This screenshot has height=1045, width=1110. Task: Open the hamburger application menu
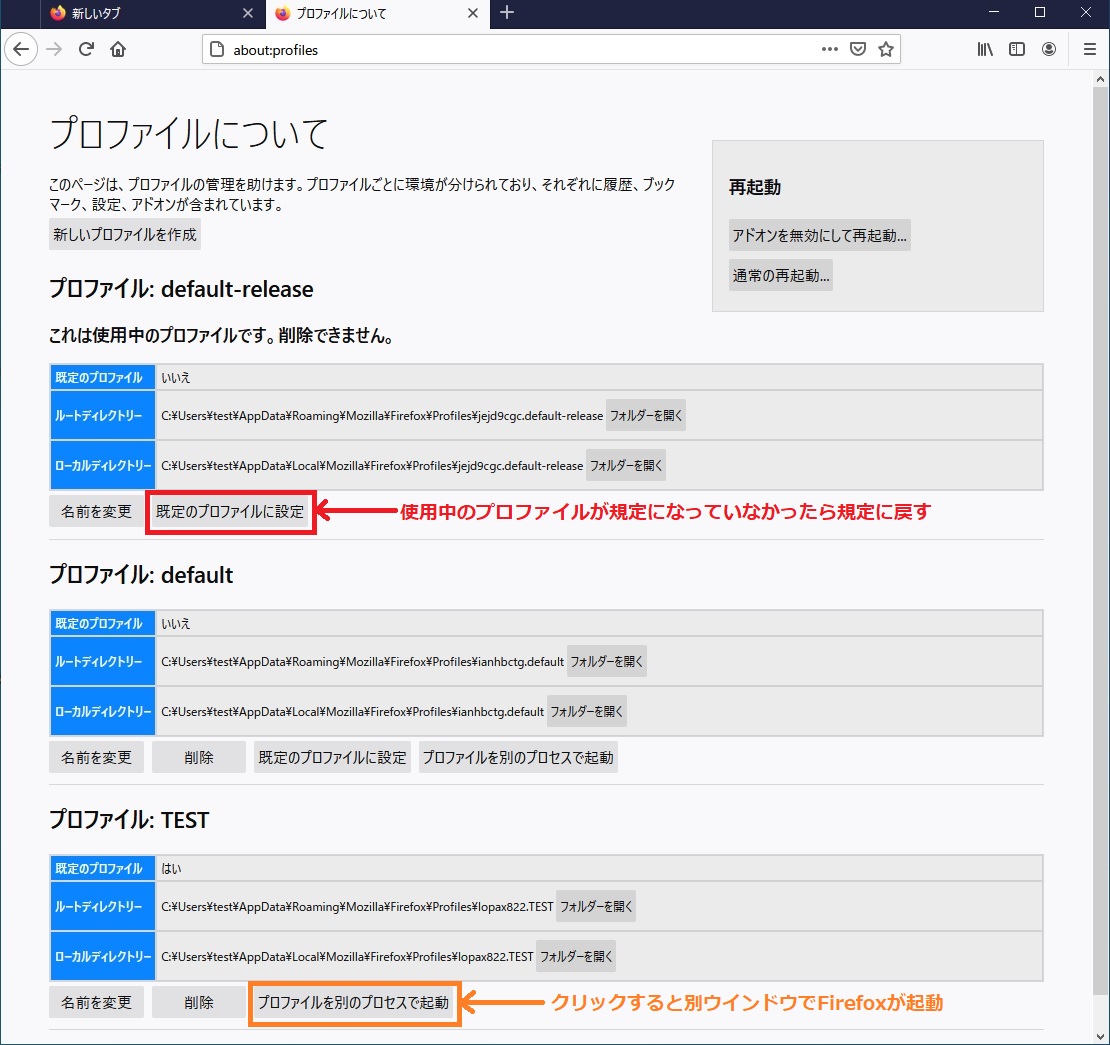[x=1090, y=49]
